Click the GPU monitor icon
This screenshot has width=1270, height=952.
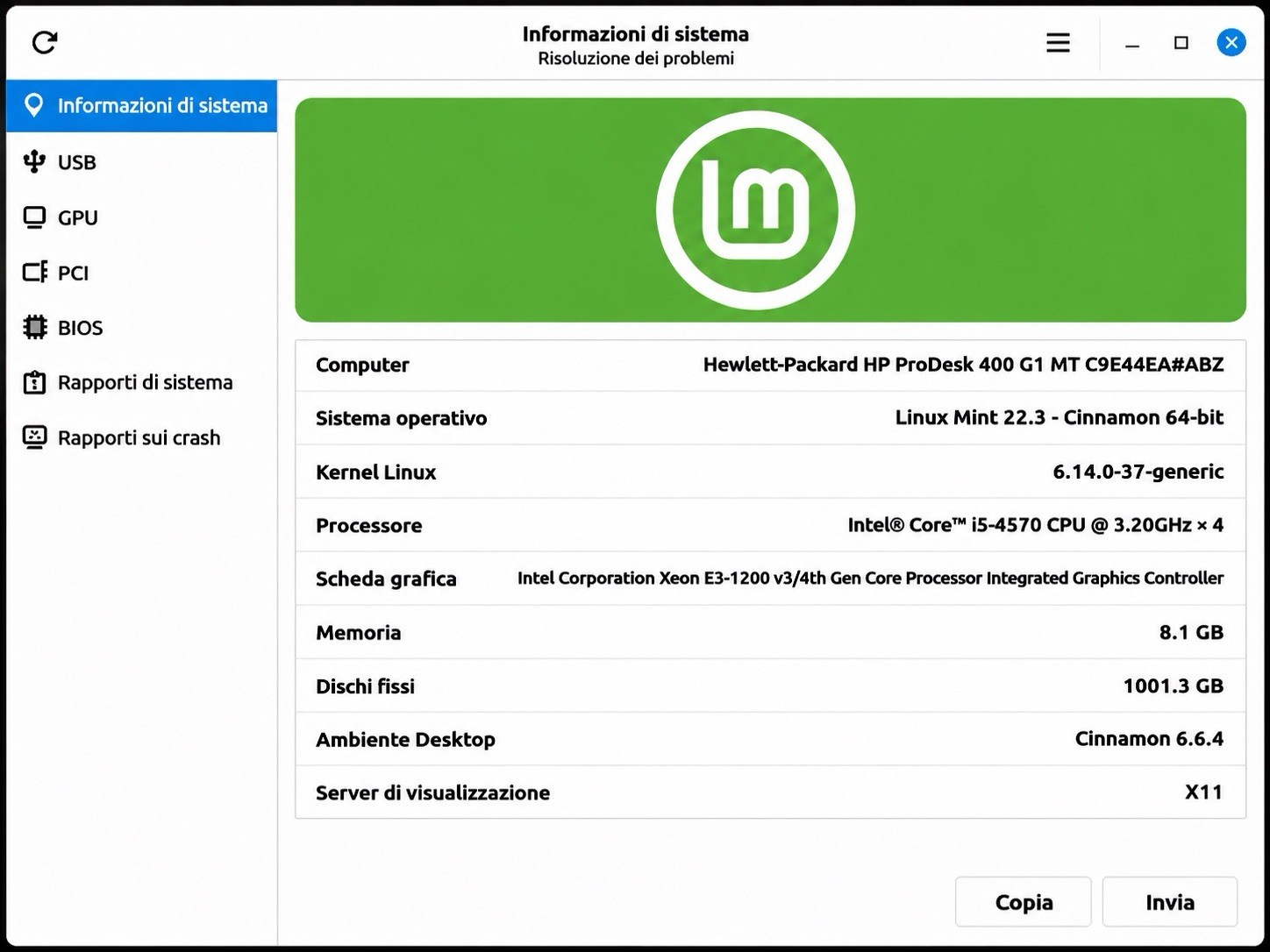click(x=34, y=217)
